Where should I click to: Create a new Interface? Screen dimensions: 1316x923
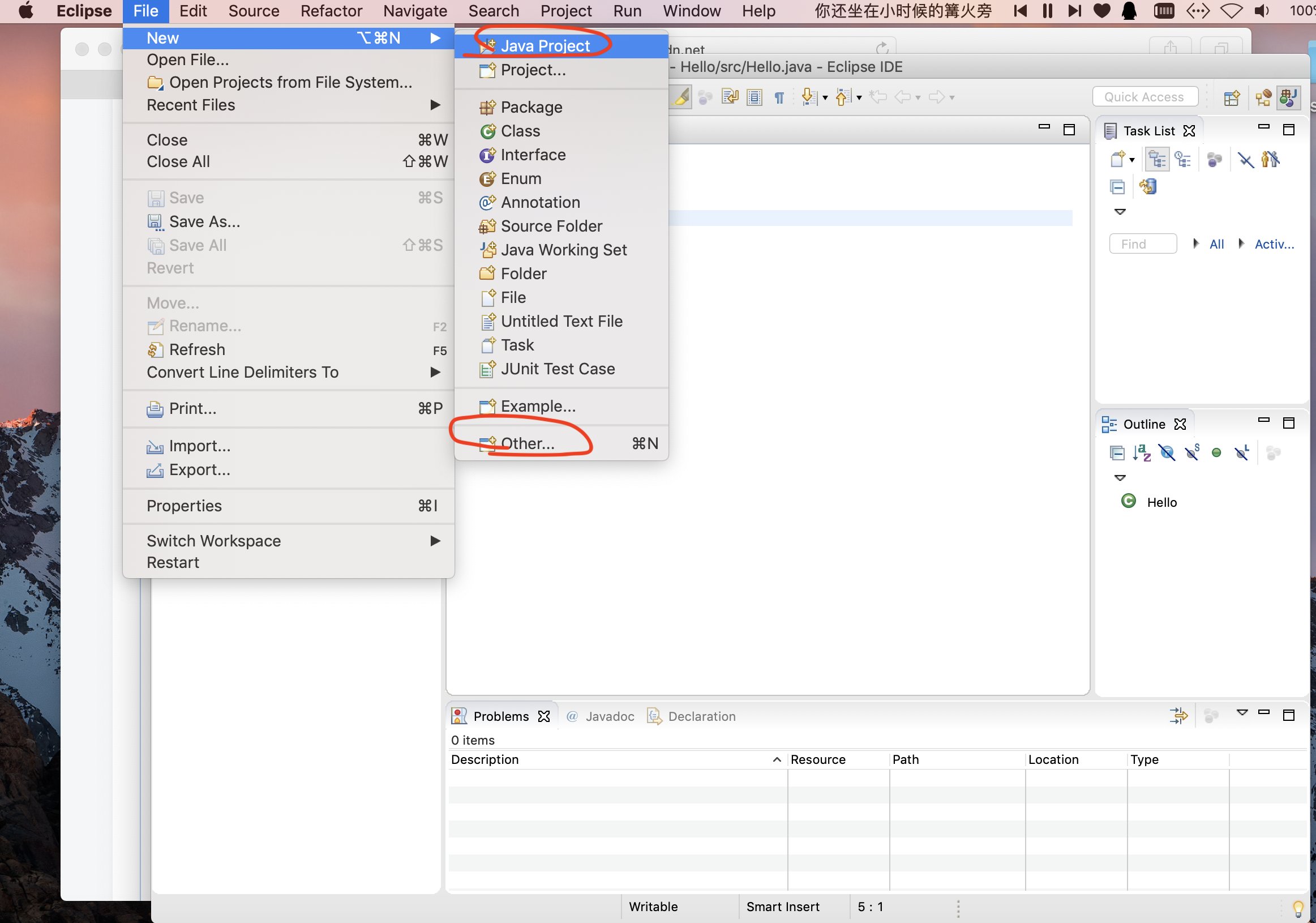coord(561,155)
